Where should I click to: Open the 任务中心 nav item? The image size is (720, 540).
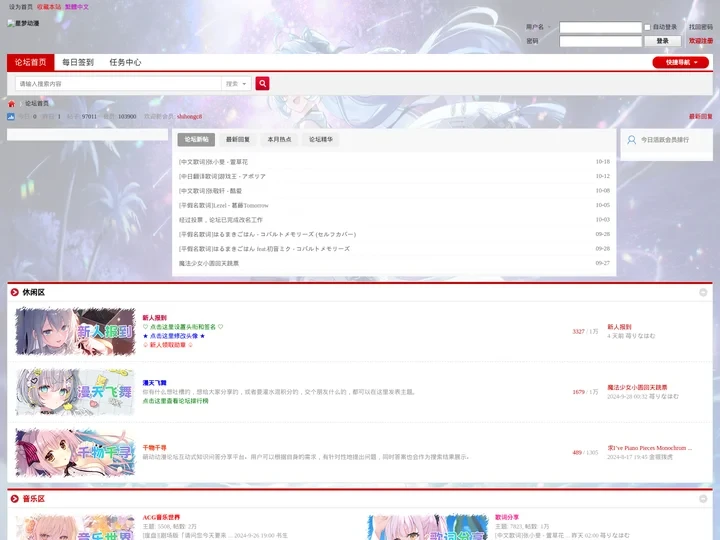pos(125,62)
